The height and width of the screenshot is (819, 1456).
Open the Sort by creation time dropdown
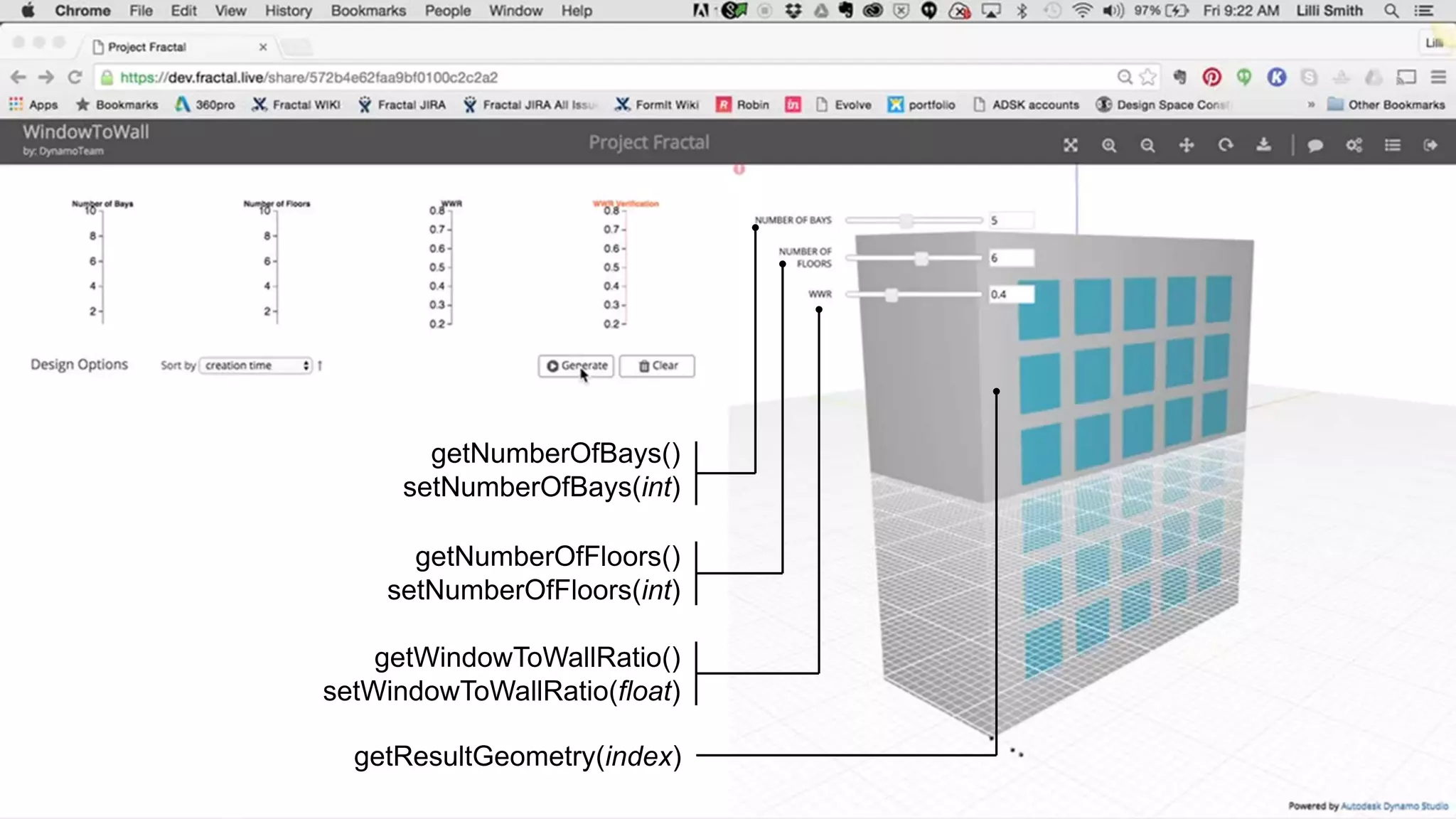tap(256, 365)
